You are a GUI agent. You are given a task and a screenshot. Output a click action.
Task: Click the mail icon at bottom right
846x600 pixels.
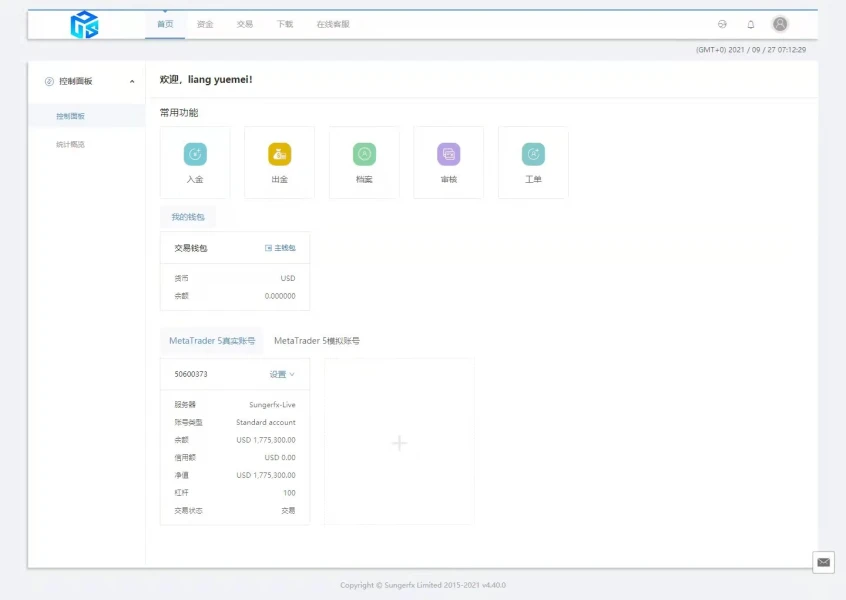(823, 562)
